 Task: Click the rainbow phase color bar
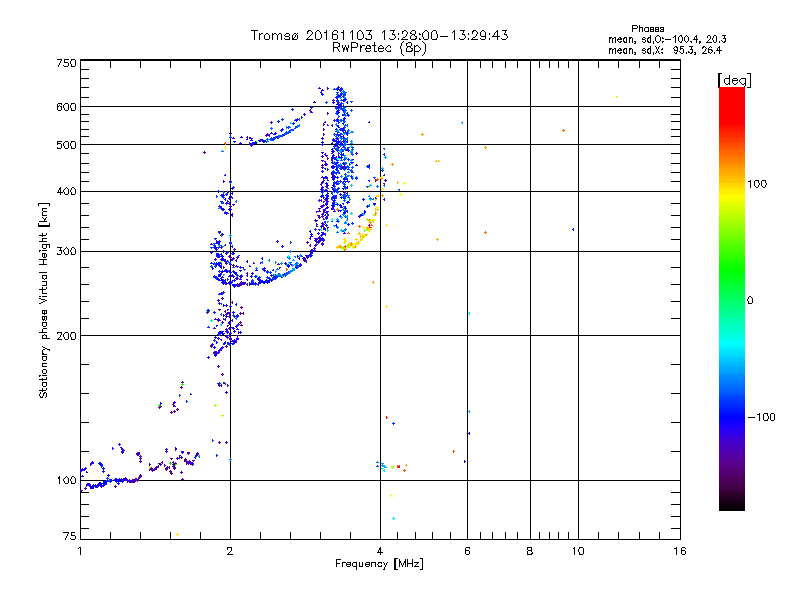coord(732,299)
